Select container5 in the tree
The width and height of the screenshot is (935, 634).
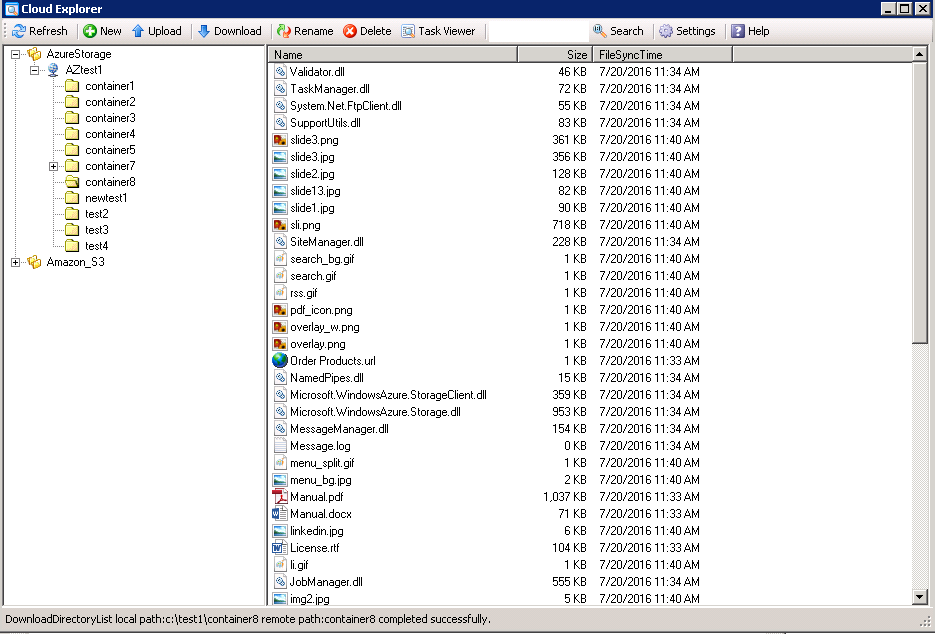pyautogui.click(x=110, y=150)
